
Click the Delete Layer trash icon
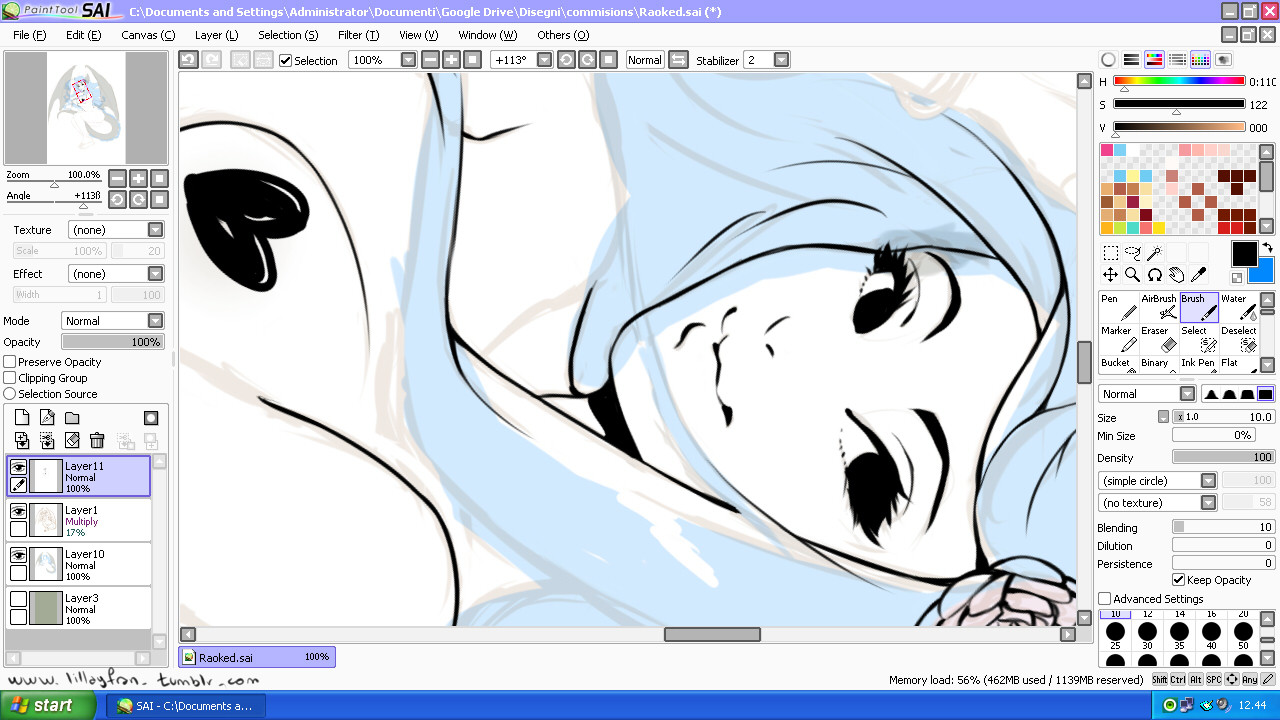pyautogui.click(x=97, y=440)
